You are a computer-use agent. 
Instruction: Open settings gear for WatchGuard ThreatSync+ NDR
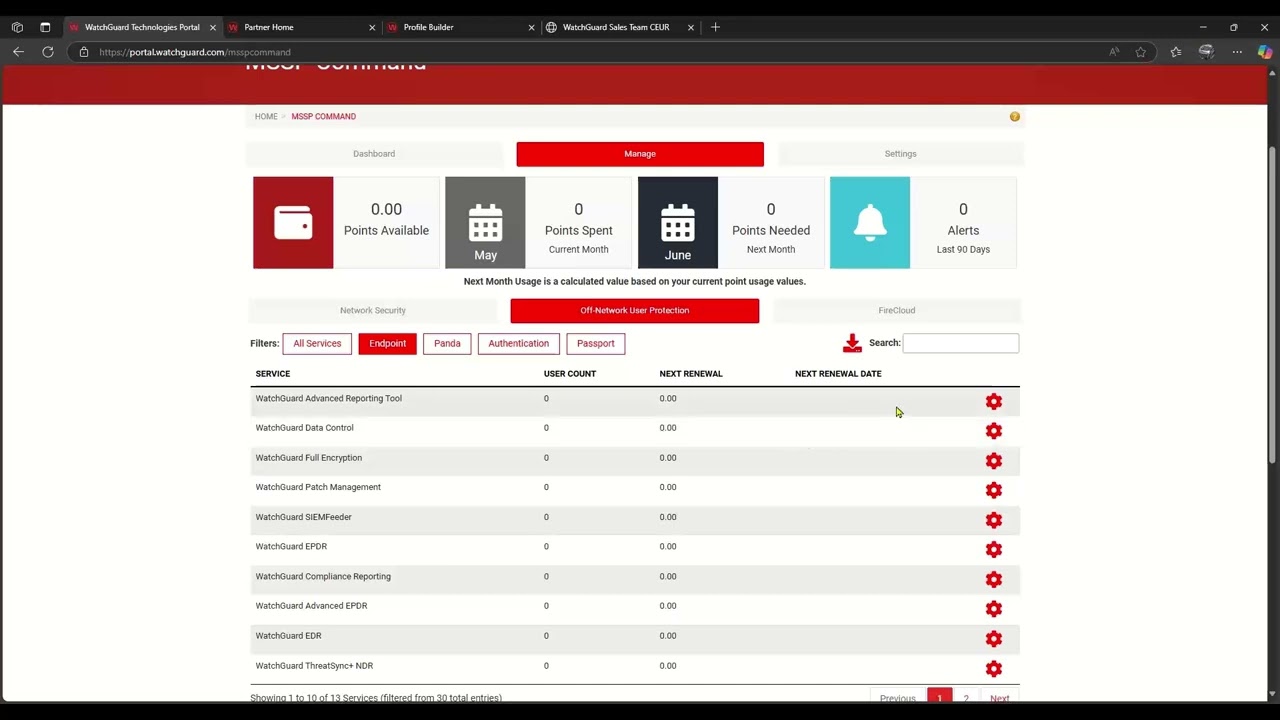click(x=993, y=668)
